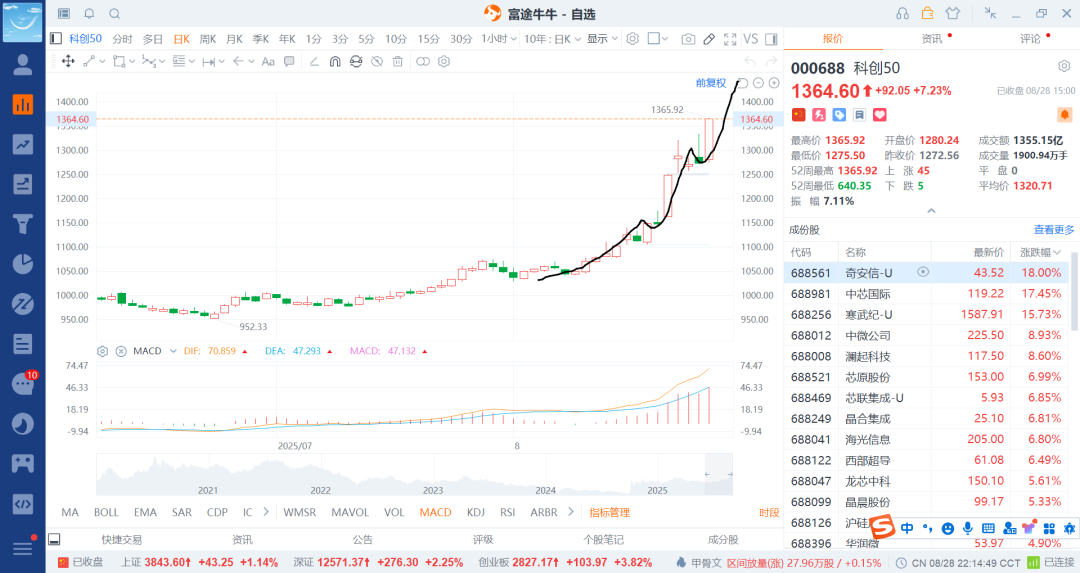Toggle the quick trade panel icon at bottom-left

pos(54,539)
